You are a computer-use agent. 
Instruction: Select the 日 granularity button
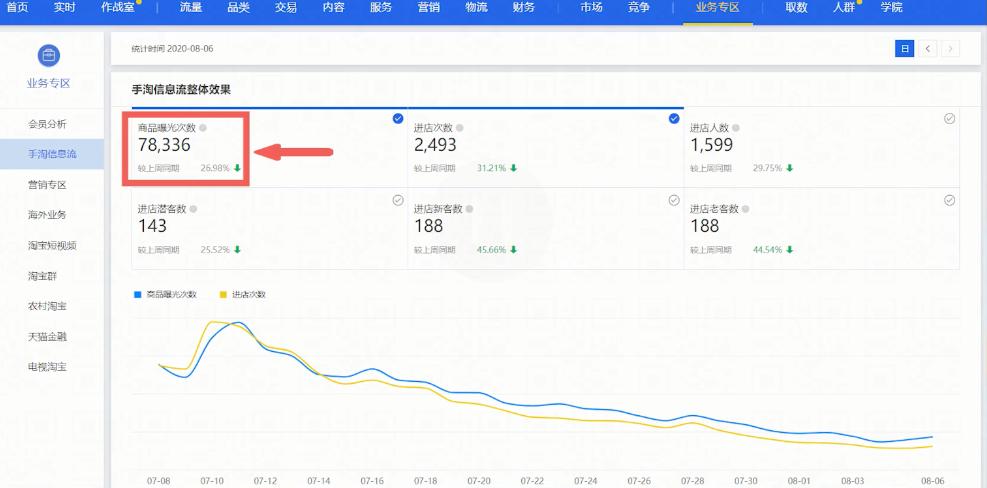click(x=905, y=49)
